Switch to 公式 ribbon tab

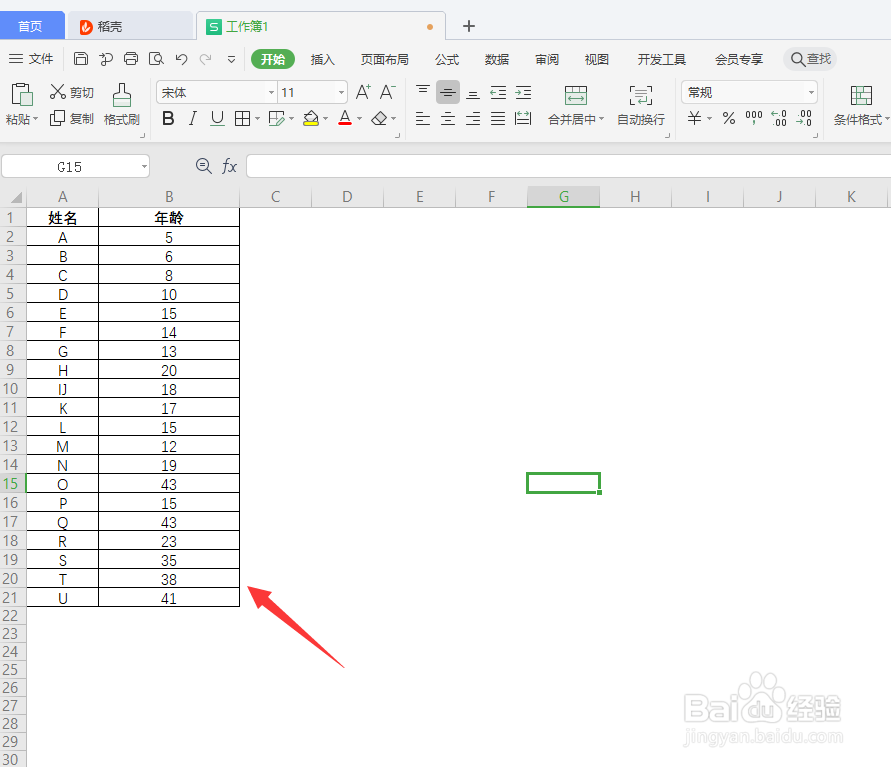coord(447,59)
